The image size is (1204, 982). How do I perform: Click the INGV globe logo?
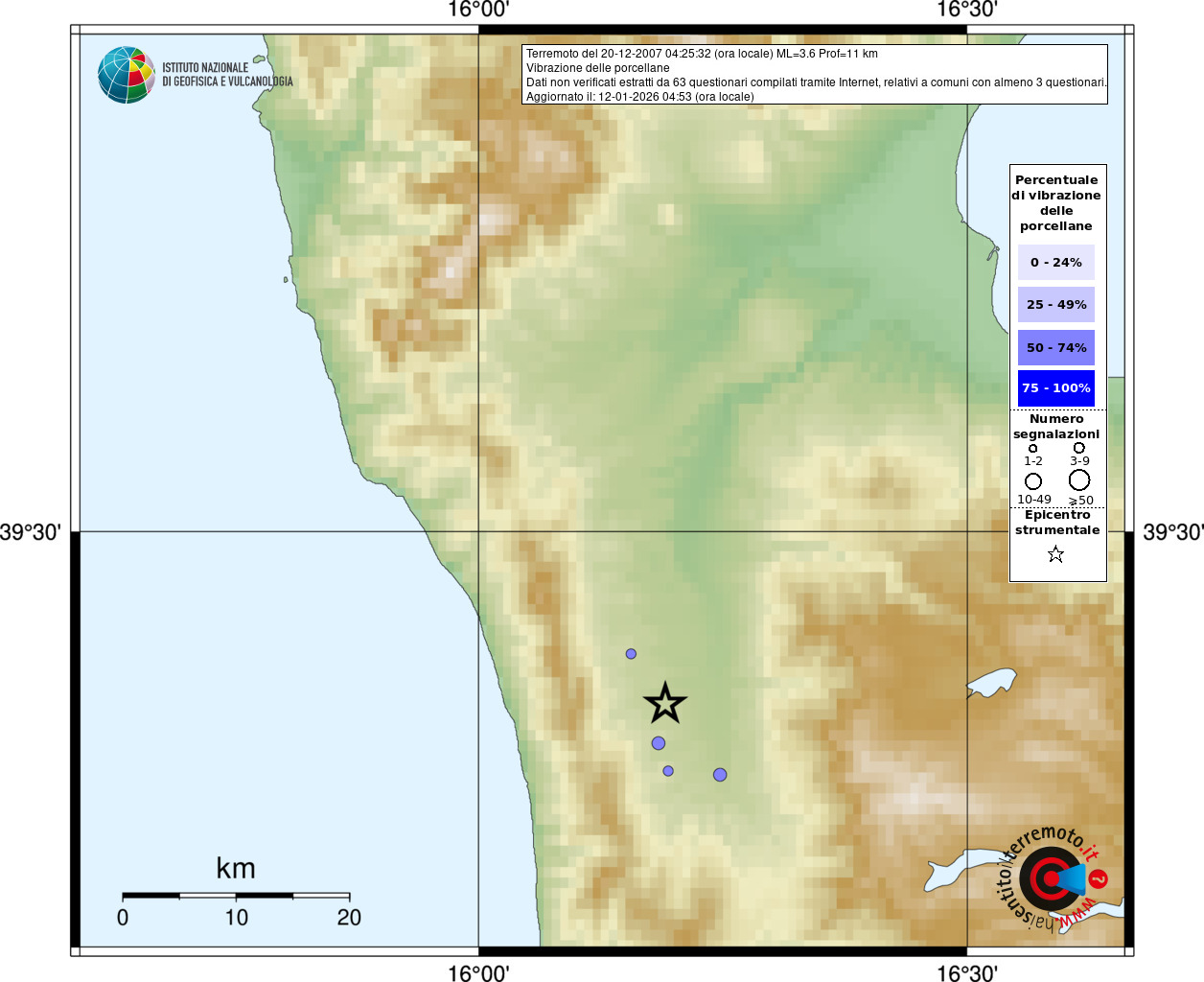click(x=126, y=75)
